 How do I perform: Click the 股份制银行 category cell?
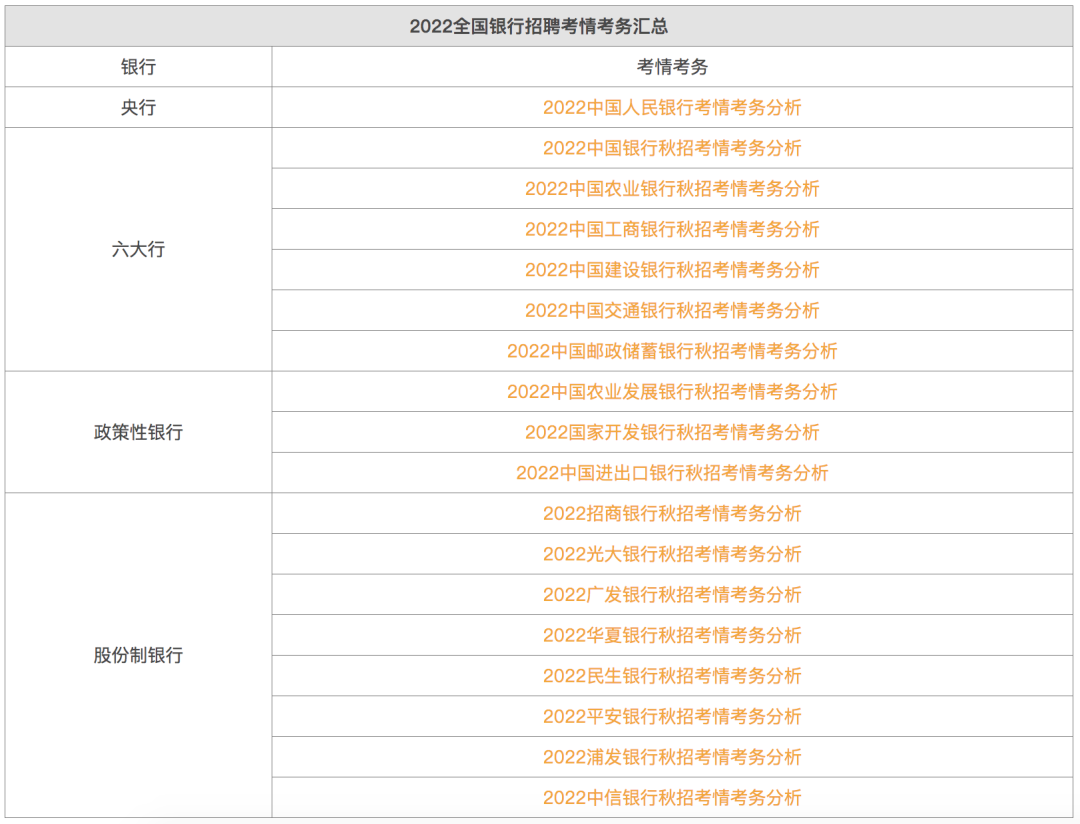pos(138,656)
